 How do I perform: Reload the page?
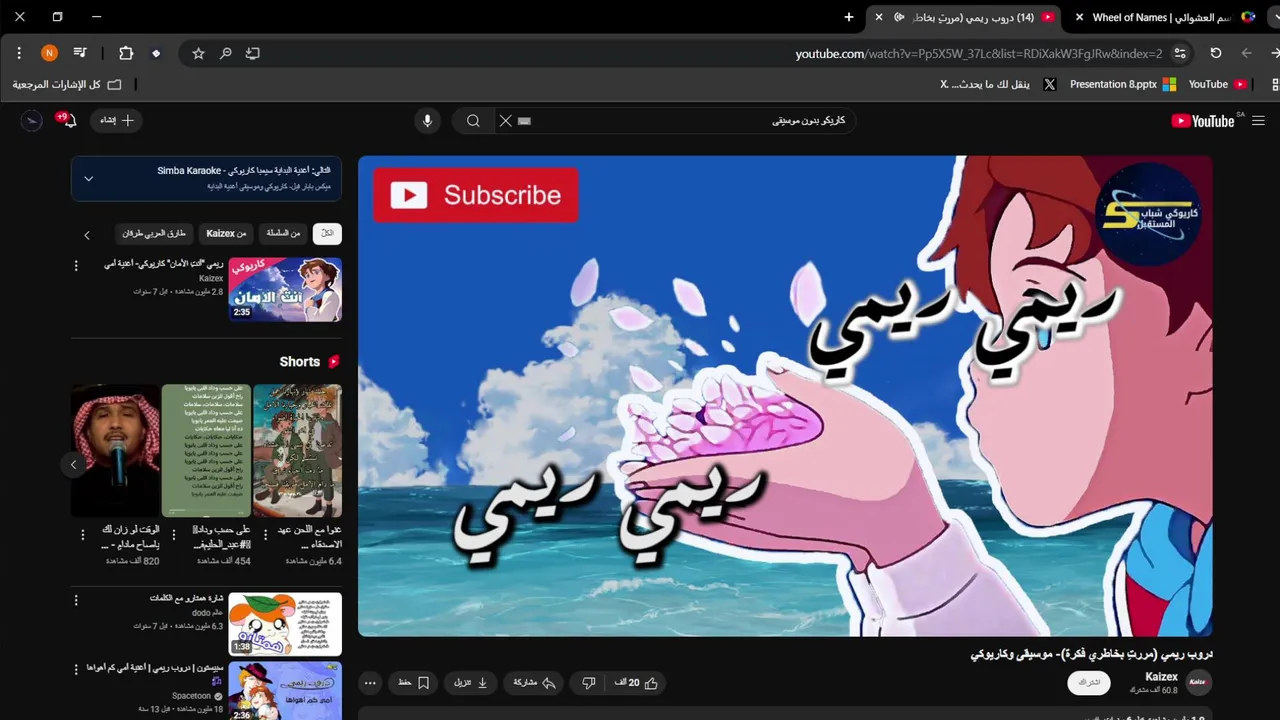coord(1216,53)
